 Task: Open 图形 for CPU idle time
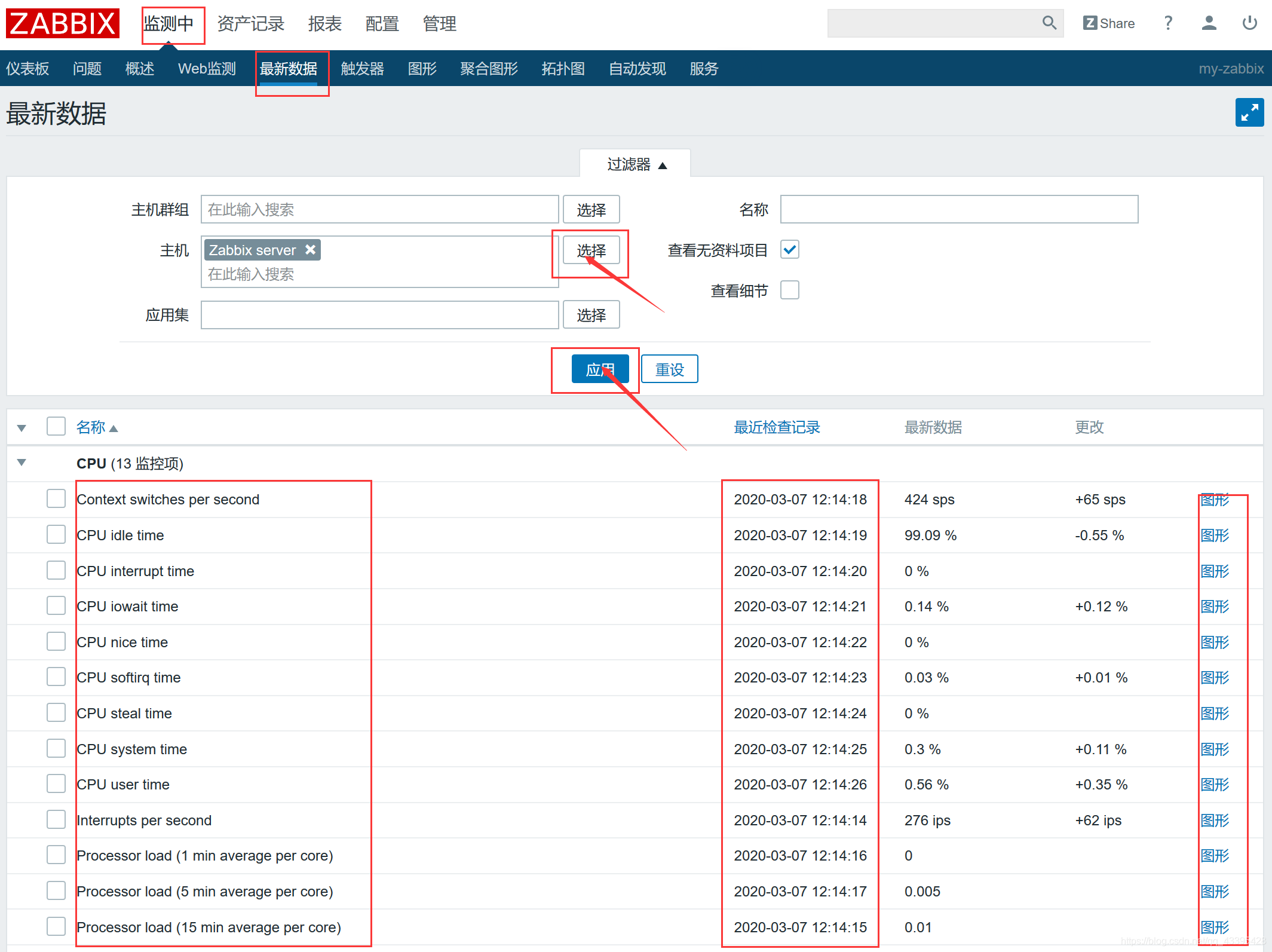click(x=1215, y=535)
